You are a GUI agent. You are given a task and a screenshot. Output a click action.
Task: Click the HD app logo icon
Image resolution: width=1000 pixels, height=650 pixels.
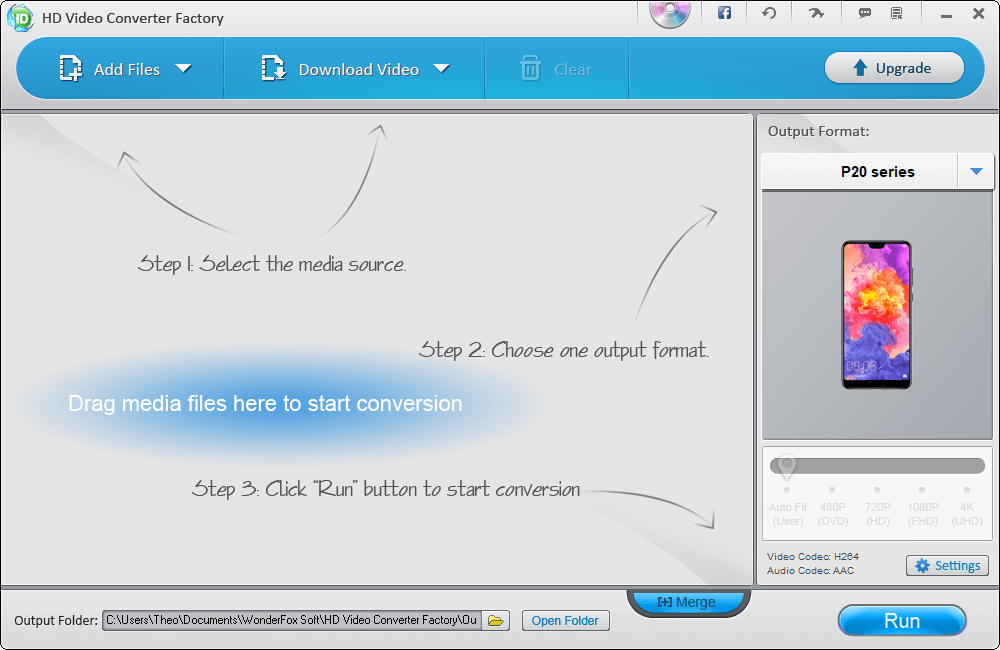tap(19, 17)
